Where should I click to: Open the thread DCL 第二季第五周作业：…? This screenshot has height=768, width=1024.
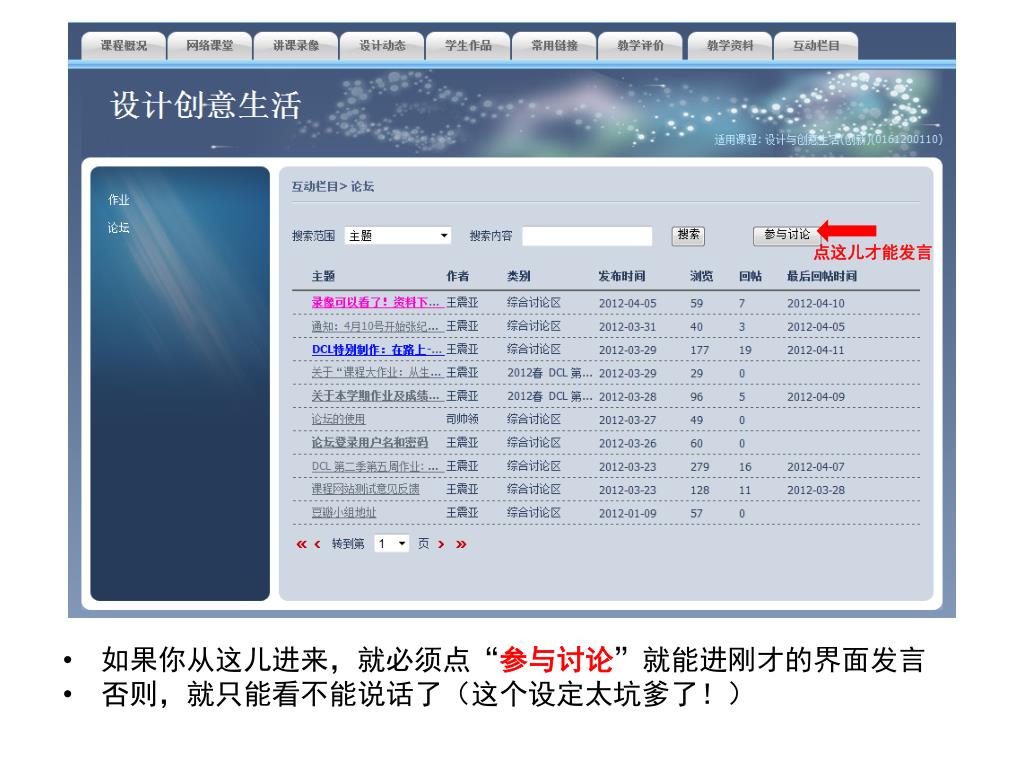tap(377, 466)
